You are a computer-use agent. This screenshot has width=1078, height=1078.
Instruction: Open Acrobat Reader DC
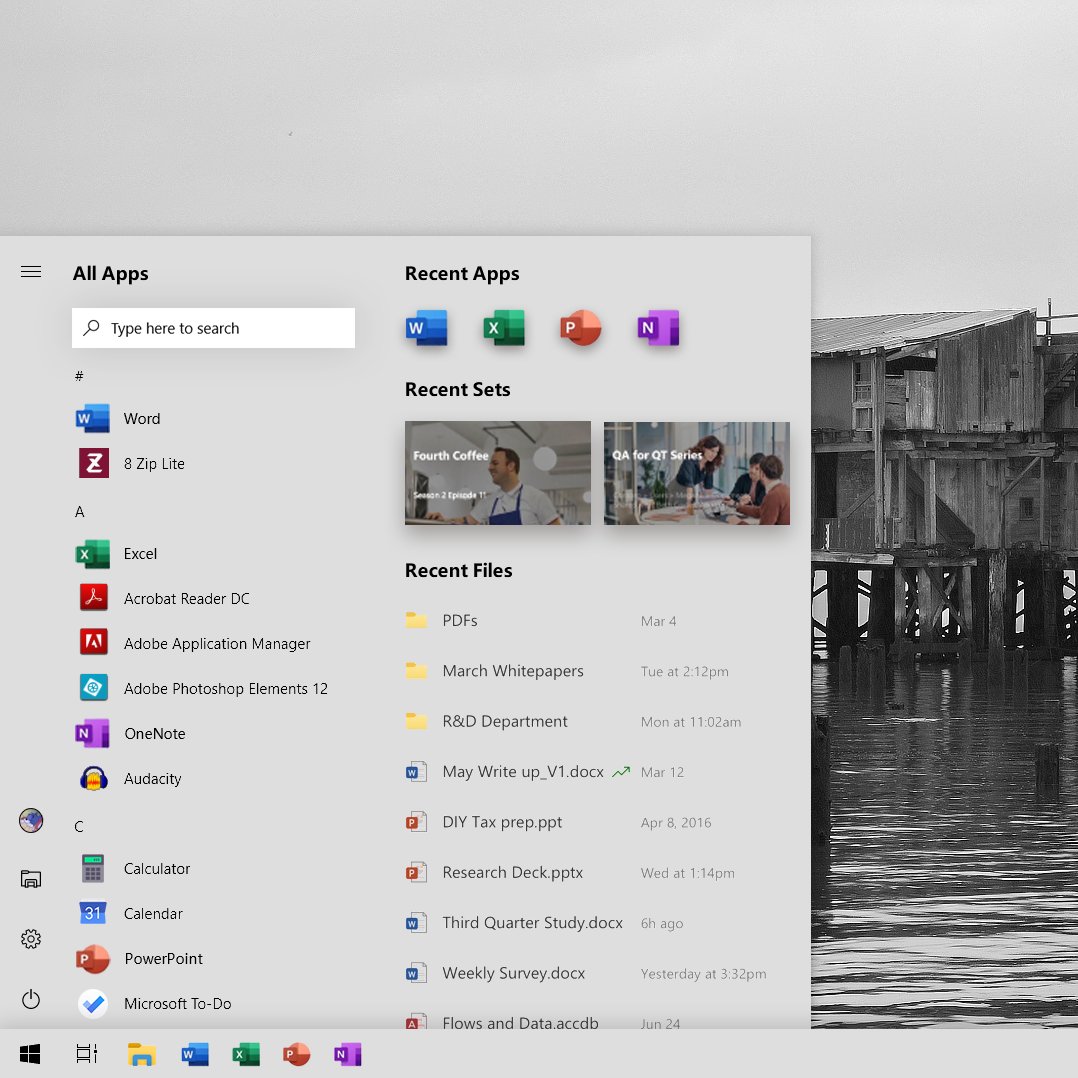(x=186, y=598)
